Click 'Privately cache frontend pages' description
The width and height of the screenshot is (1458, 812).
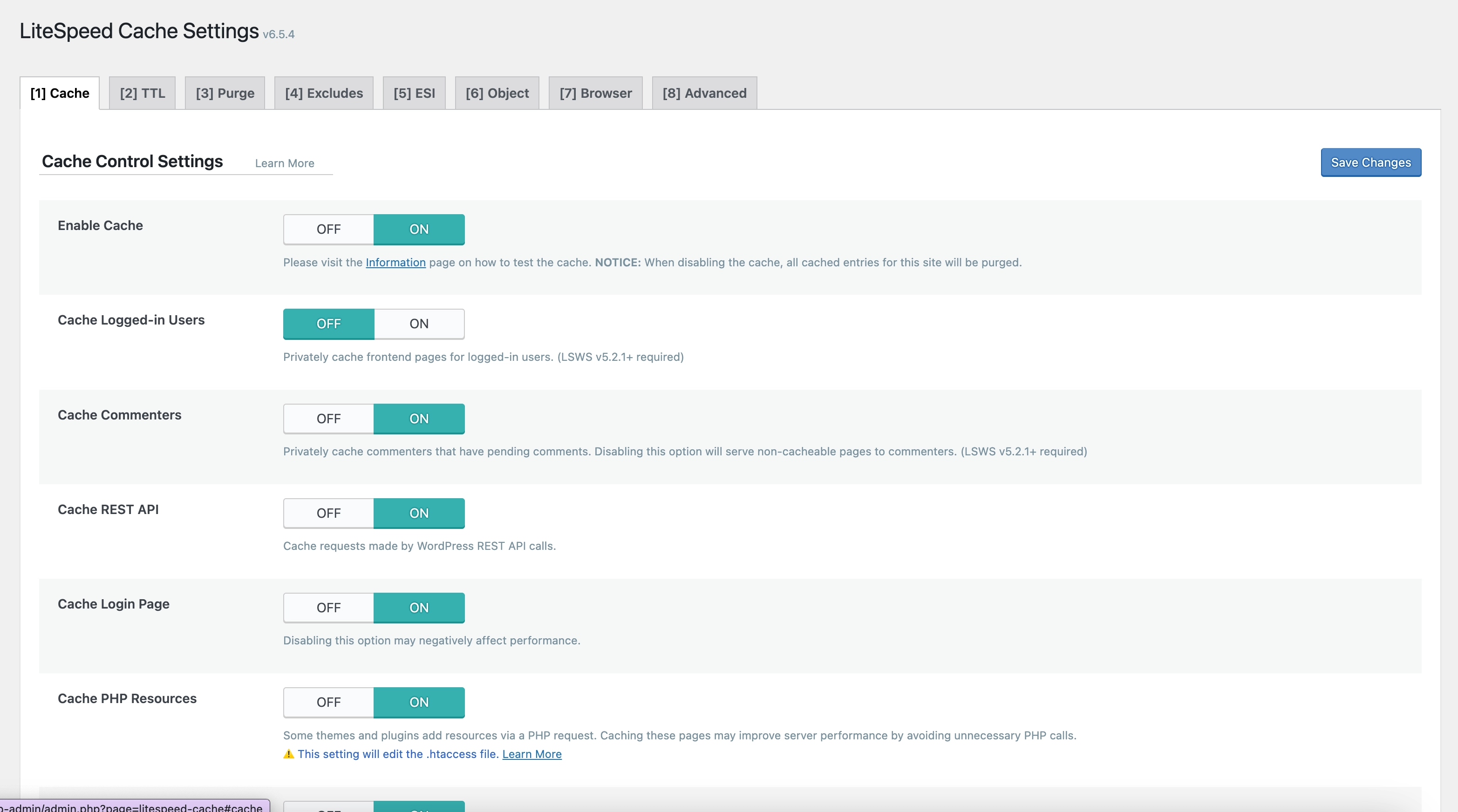pos(484,357)
